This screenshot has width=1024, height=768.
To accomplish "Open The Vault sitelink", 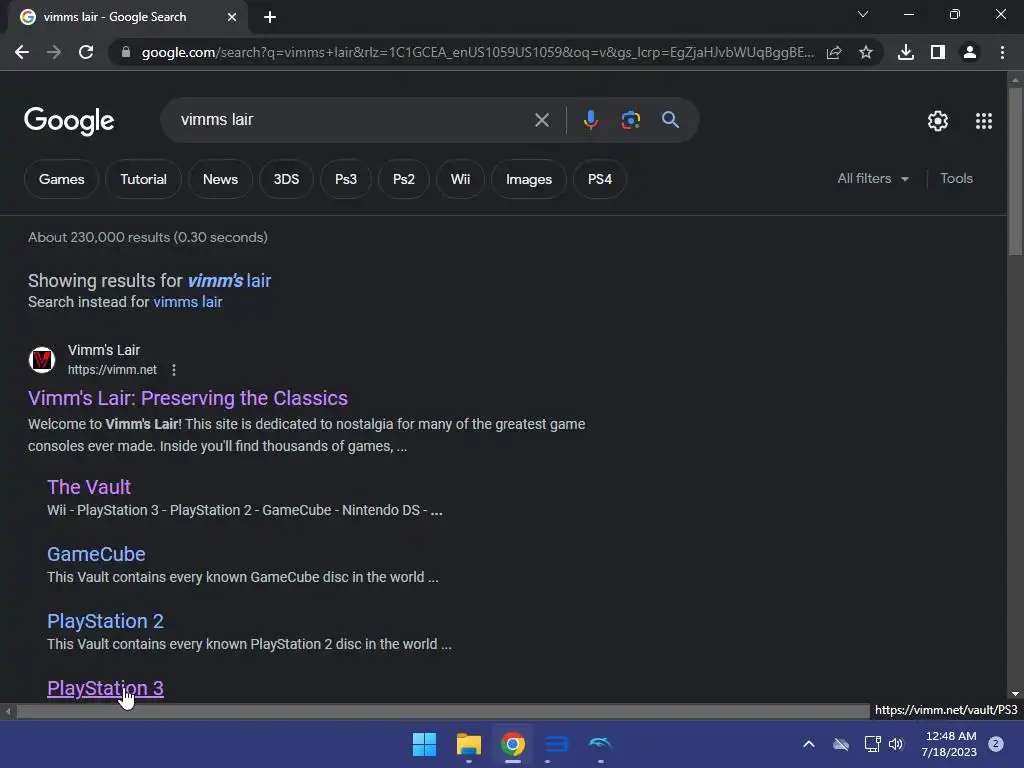I will click(x=89, y=487).
